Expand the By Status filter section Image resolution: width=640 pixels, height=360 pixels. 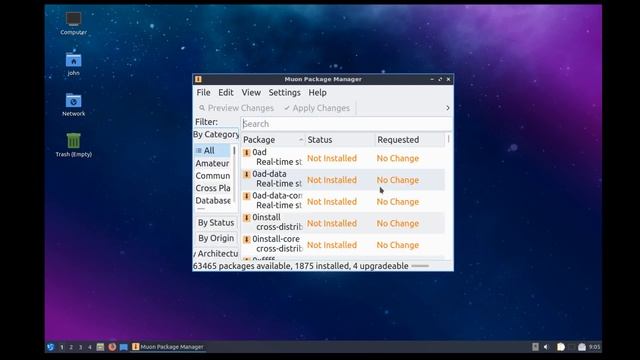coord(216,223)
